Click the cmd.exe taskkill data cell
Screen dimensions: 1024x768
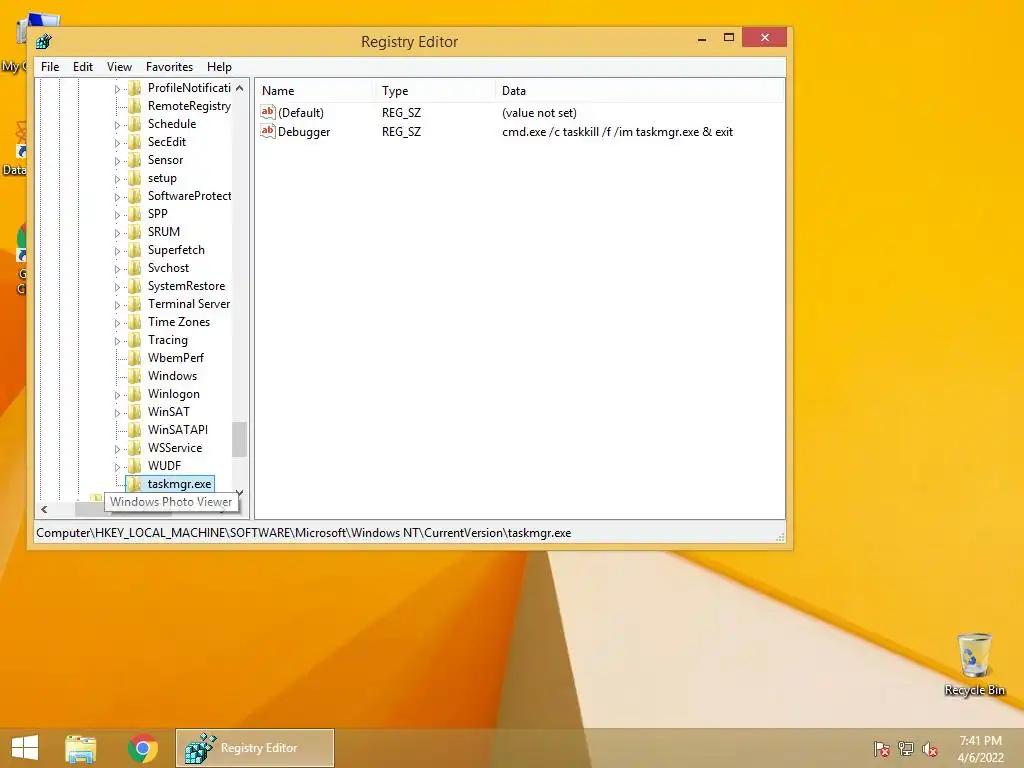pos(617,132)
